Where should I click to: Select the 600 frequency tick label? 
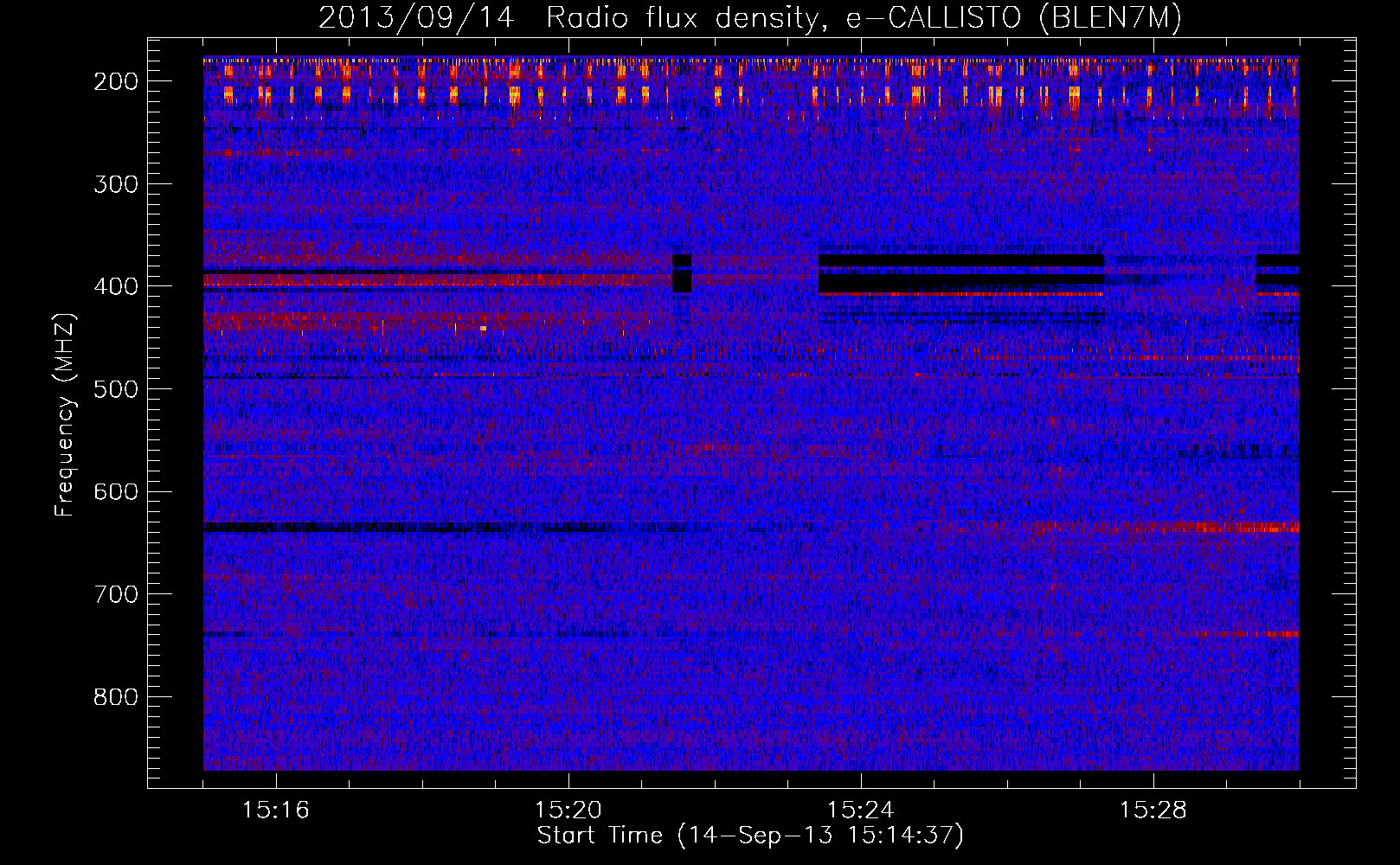(115, 491)
